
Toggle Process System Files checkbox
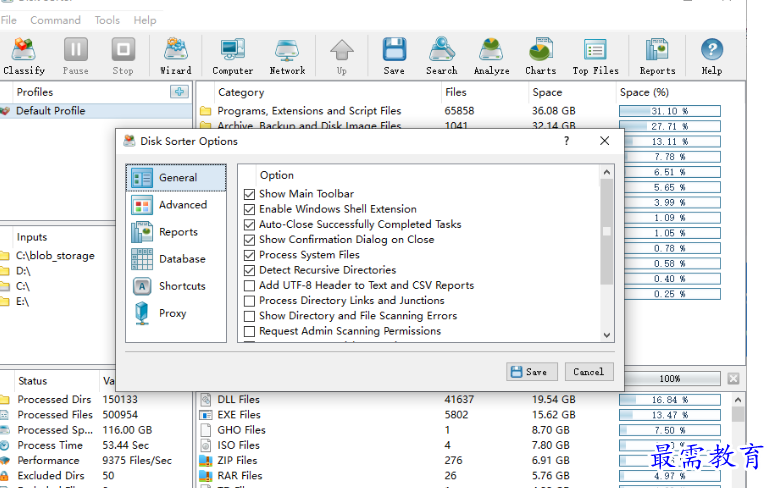(250, 255)
